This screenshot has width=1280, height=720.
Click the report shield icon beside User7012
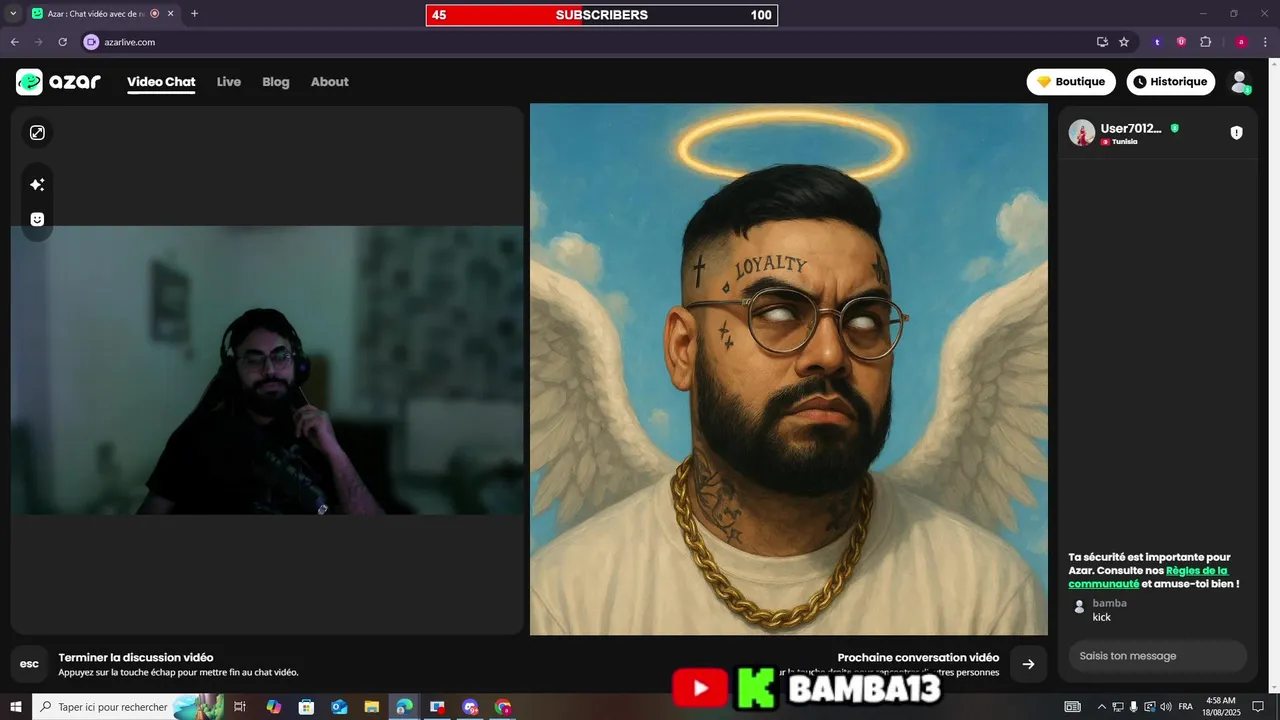click(x=1236, y=133)
